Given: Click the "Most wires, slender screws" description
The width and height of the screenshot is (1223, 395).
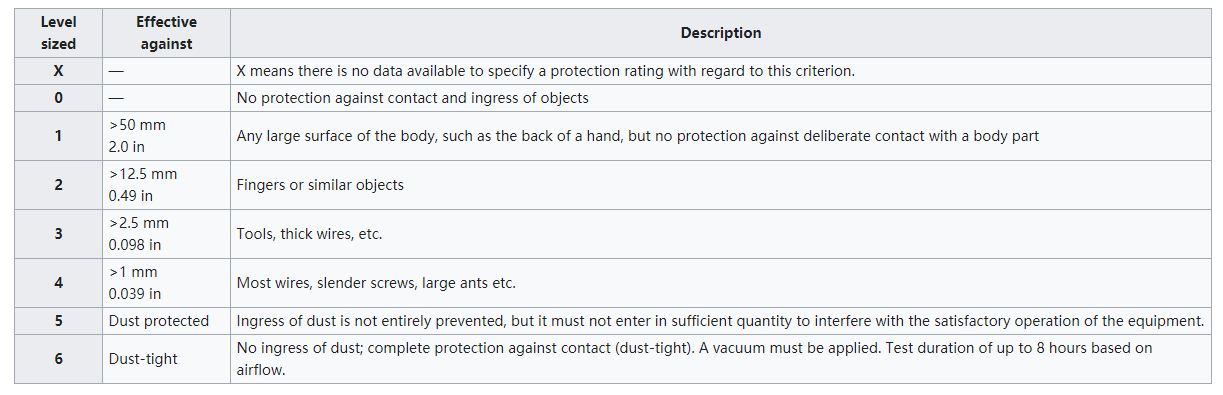Looking at the screenshot, I should (x=376, y=283).
